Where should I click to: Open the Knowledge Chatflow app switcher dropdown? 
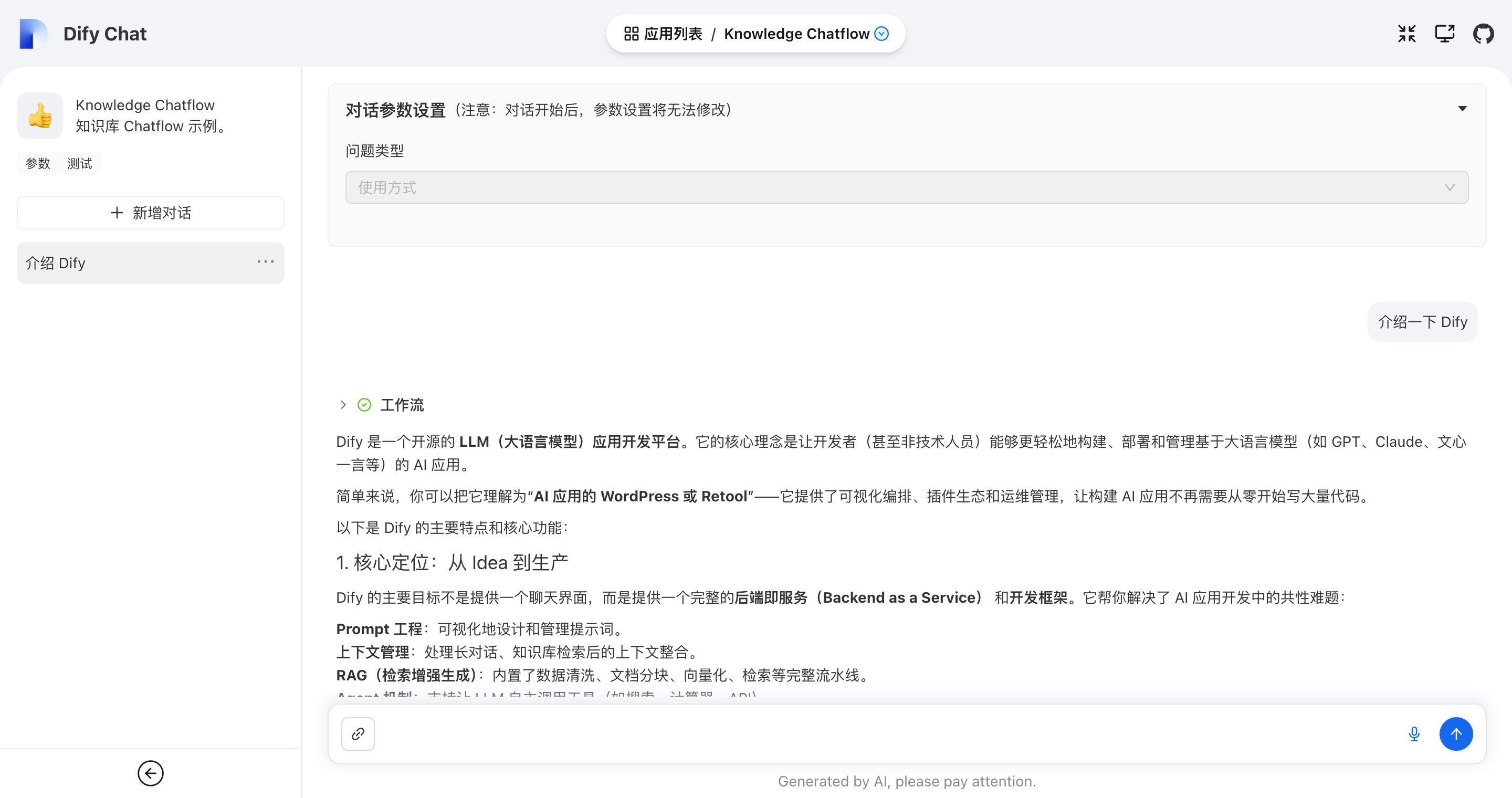pos(881,34)
